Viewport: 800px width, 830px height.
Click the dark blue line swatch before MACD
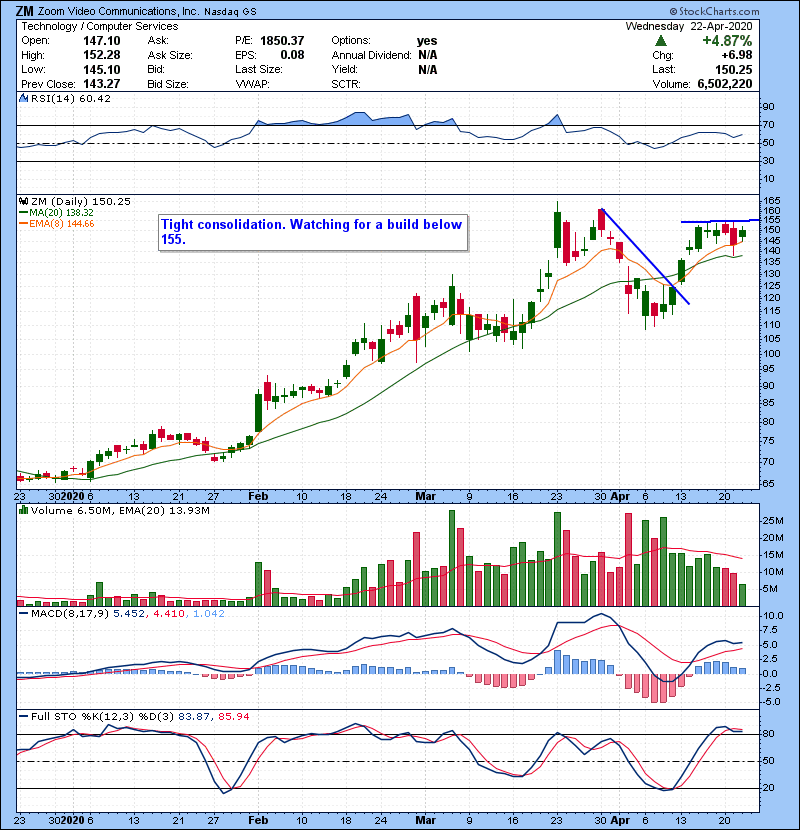(x=23, y=614)
